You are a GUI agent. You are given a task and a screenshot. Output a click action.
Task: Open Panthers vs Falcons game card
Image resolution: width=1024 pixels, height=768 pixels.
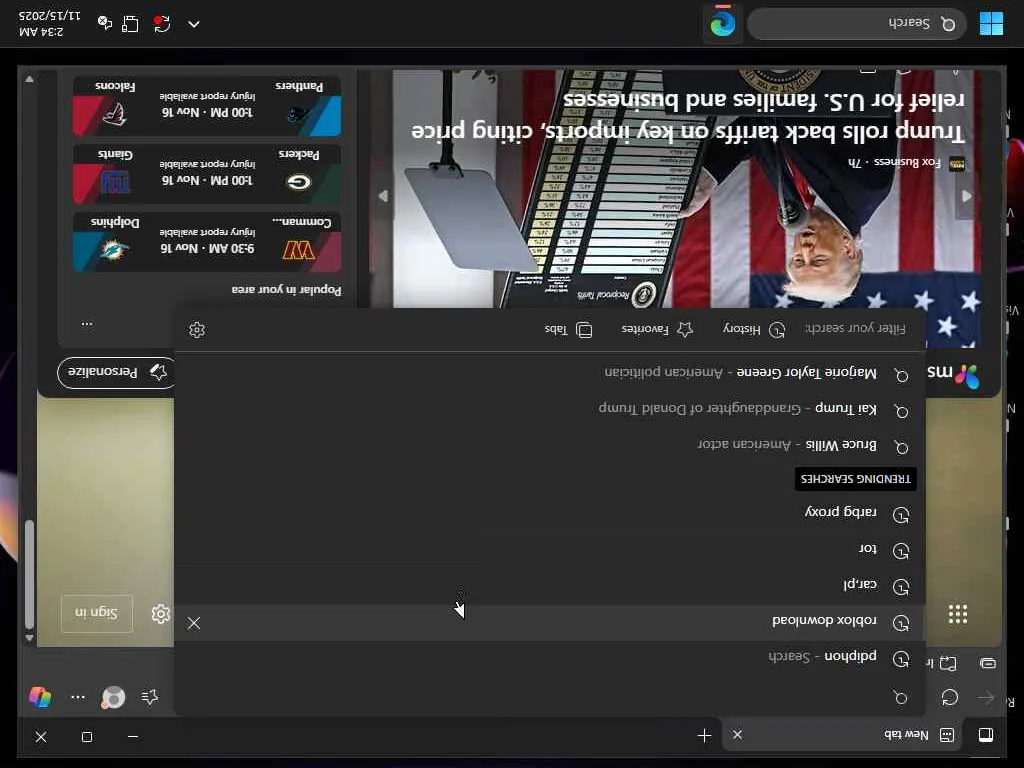tap(207, 106)
